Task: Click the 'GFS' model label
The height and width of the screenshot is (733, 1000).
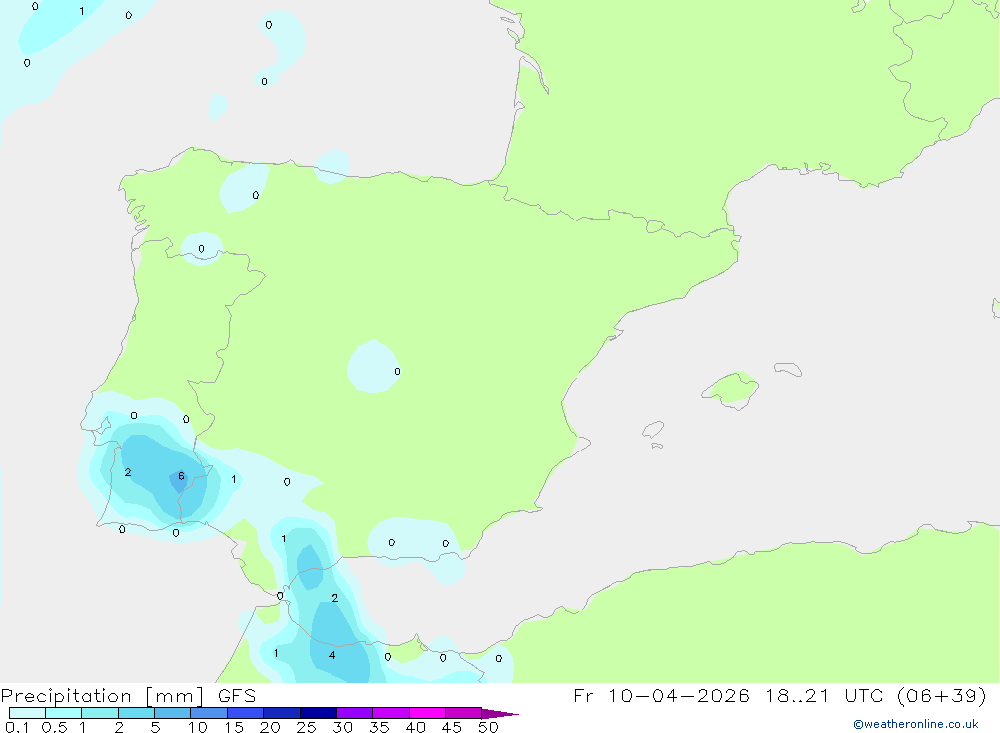Action: 237,696
